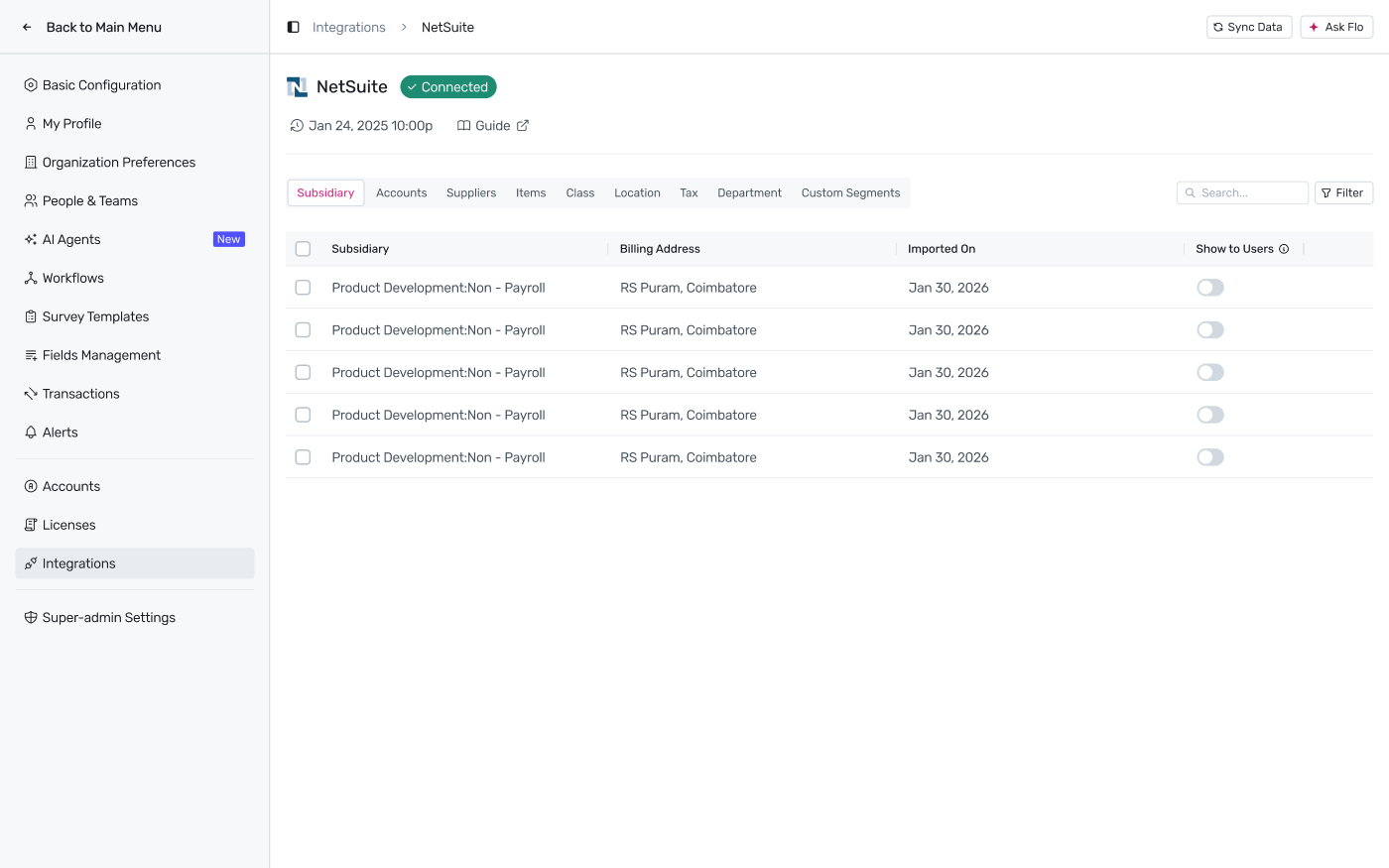Click the Imported On column header
Screen dimensions: 1389x868
coord(942,249)
